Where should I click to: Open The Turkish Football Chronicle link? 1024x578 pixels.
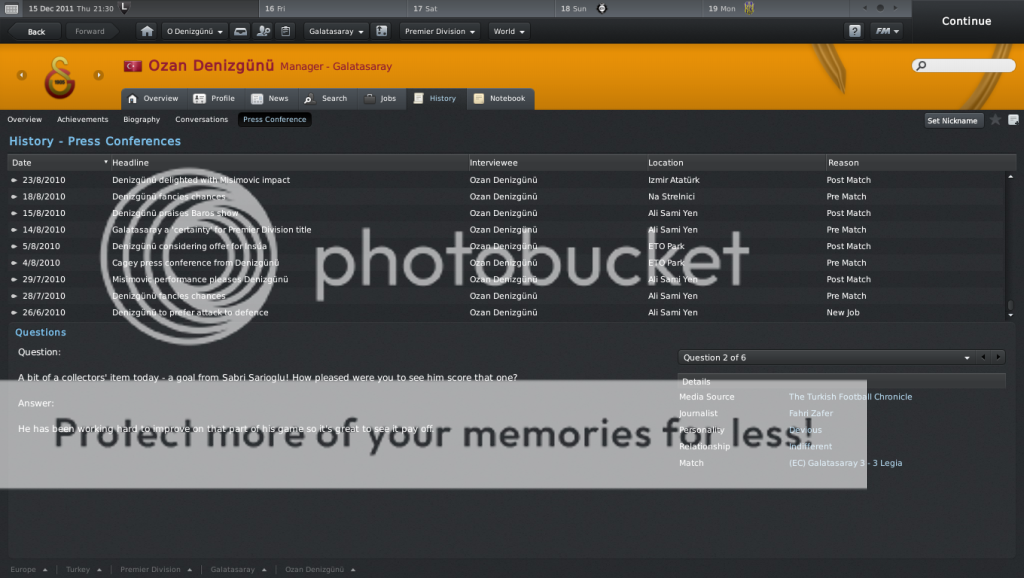click(850, 396)
